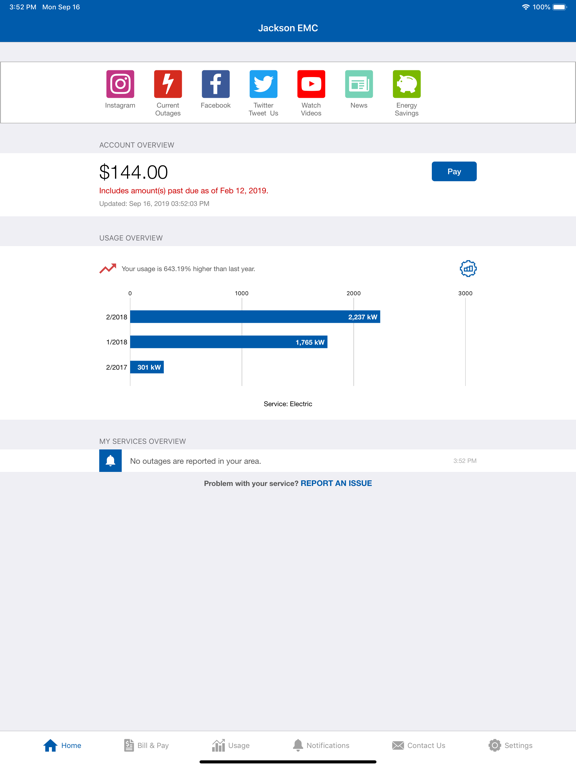Click the status bar time 3:52 PM
The width and height of the screenshot is (576, 768).
pyautogui.click(x=23, y=7)
